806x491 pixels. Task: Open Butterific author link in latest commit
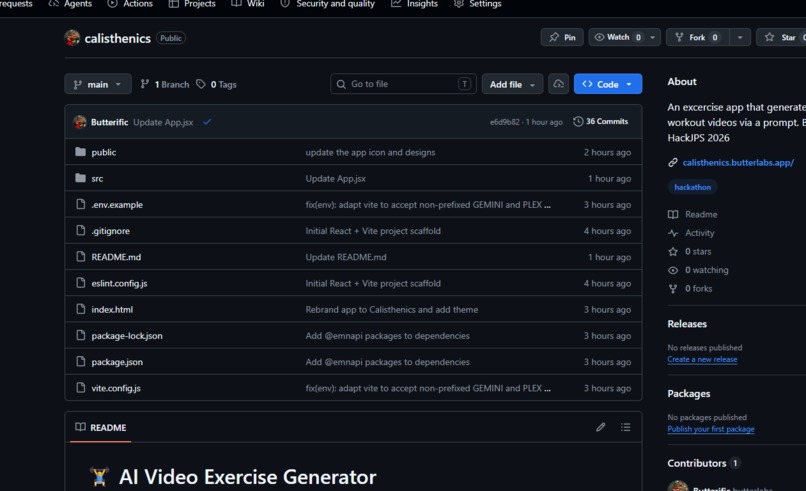click(109, 122)
